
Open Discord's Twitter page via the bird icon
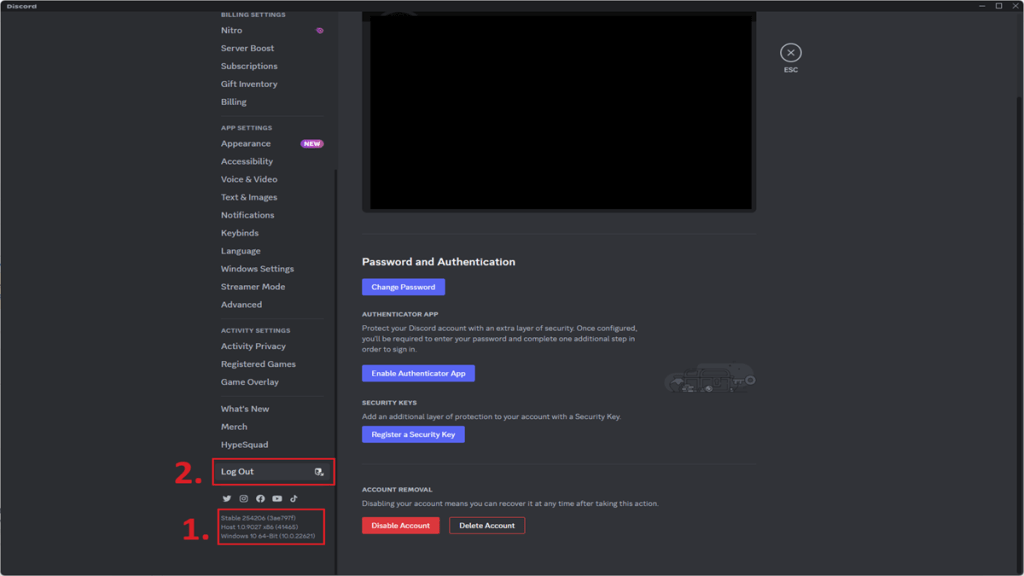coord(227,498)
